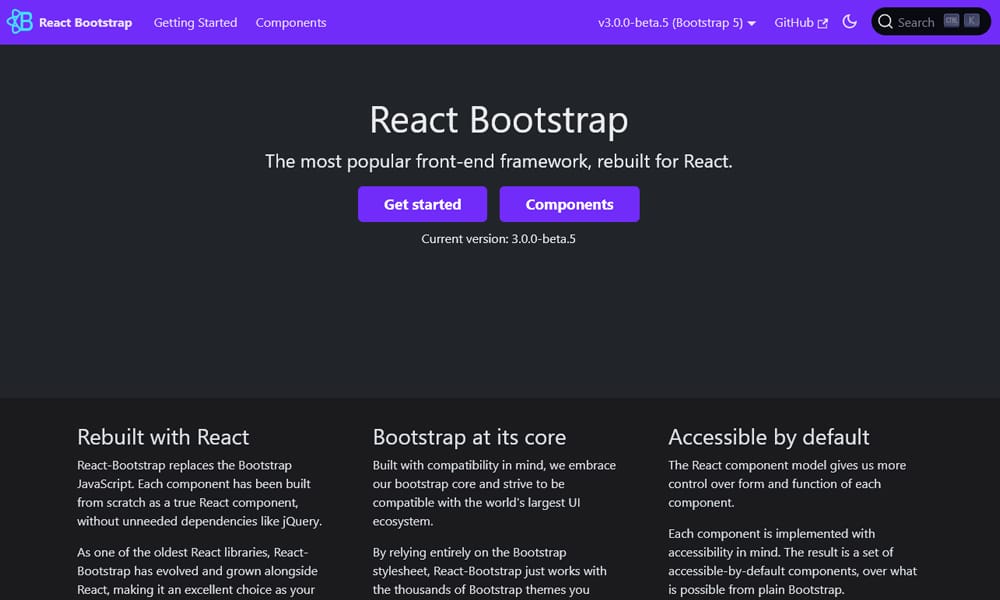Click the 'Accessible by default' heading
1000x600 pixels.
click(768, 437)
